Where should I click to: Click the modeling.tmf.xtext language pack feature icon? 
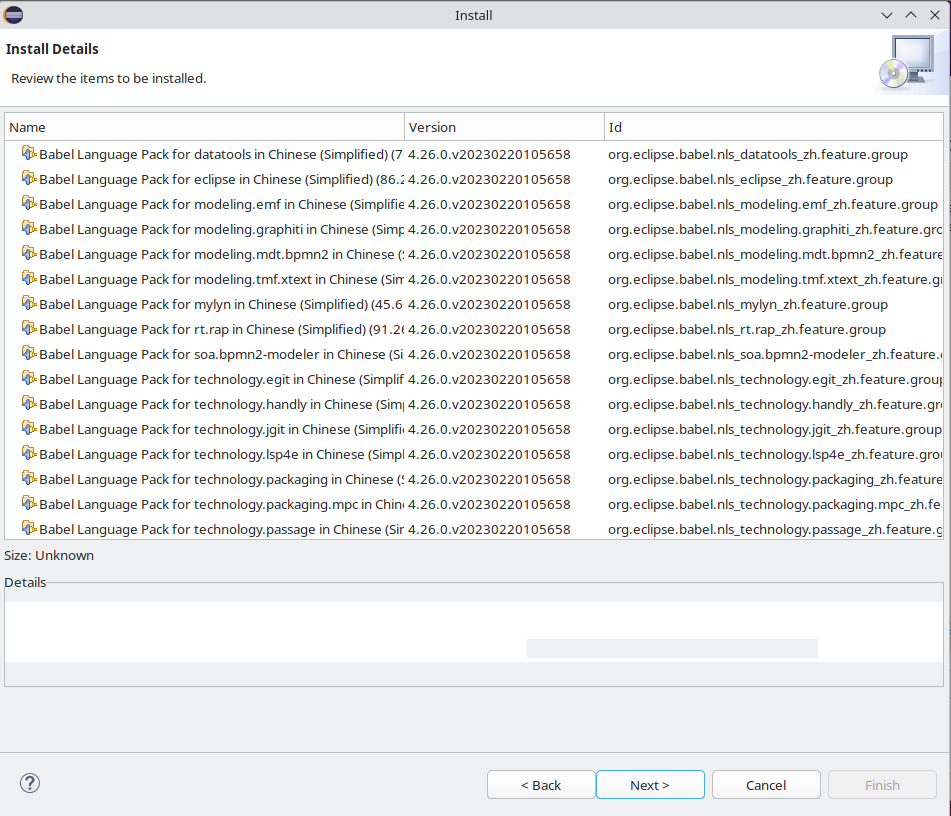(29, 278)
